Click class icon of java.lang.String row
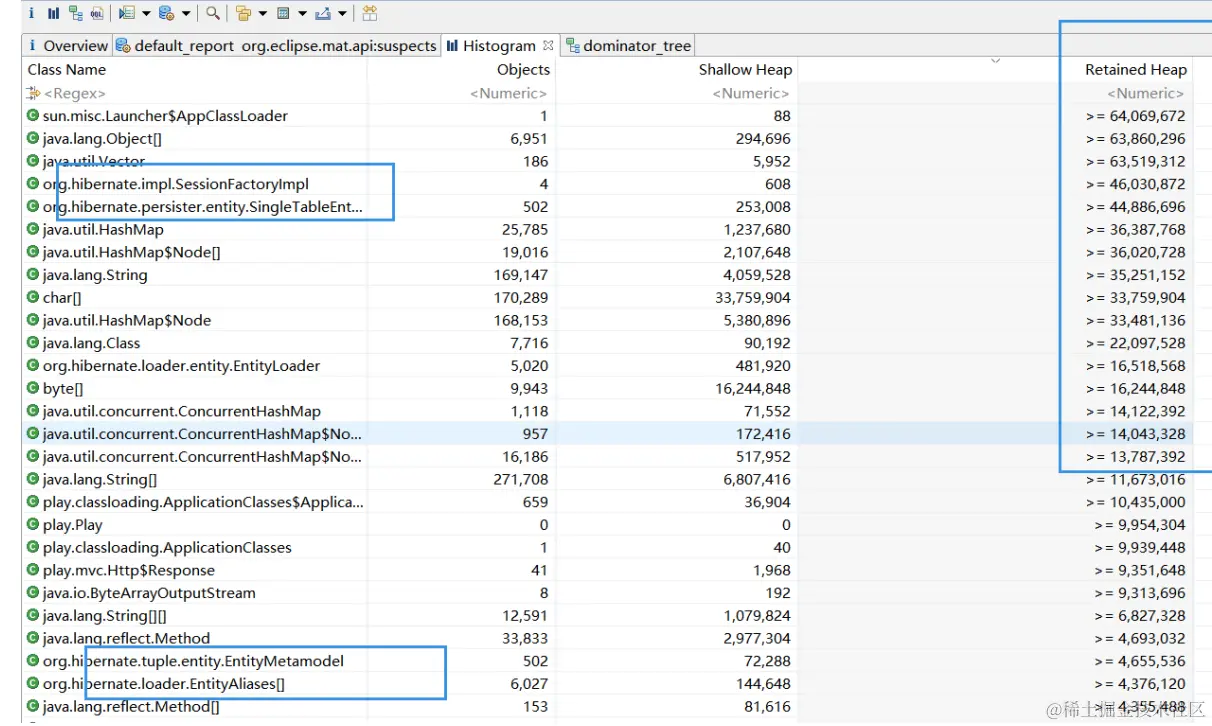1212x726 pixels. coord(33,275)
